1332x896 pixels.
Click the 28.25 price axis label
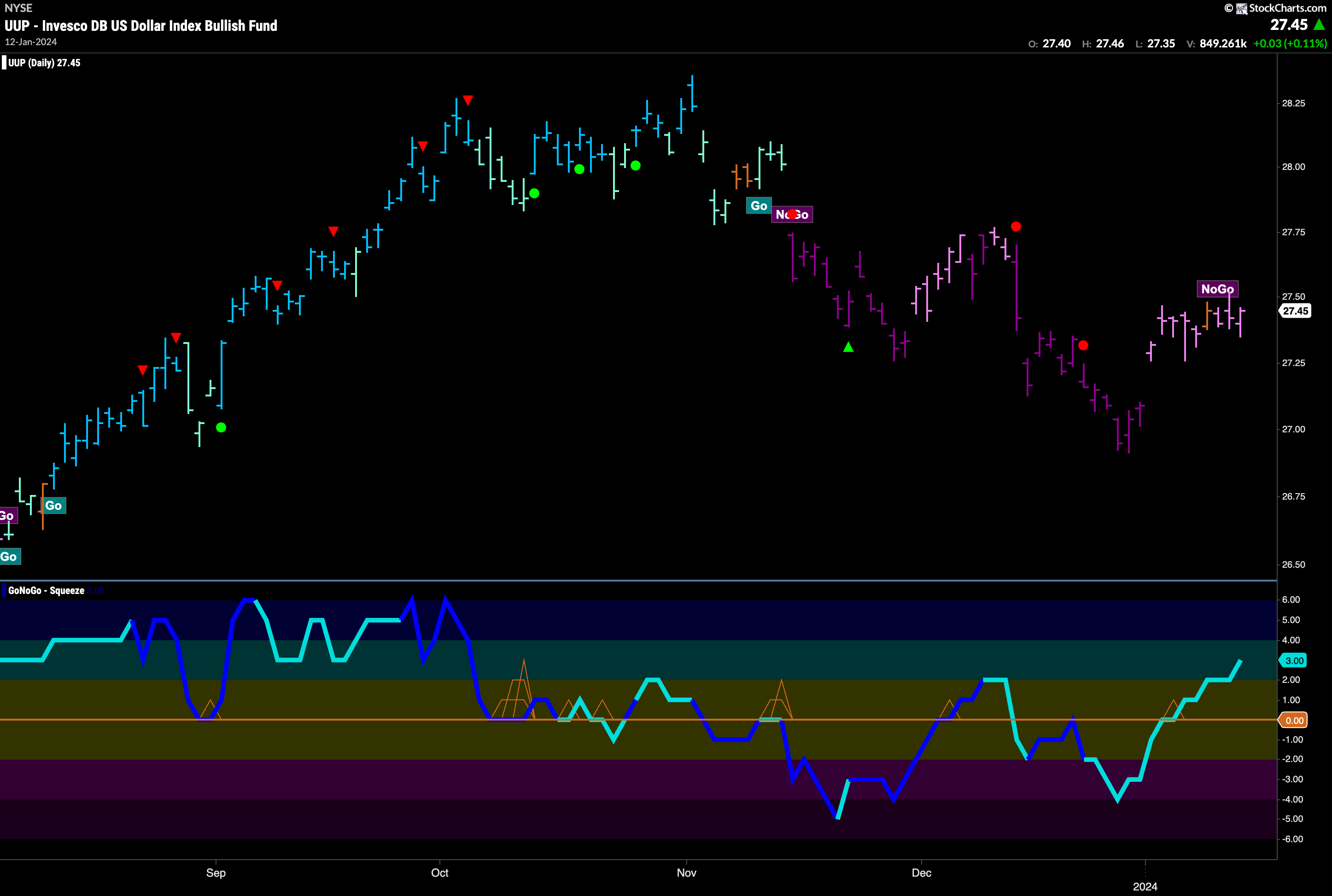tap(1294, 104)
